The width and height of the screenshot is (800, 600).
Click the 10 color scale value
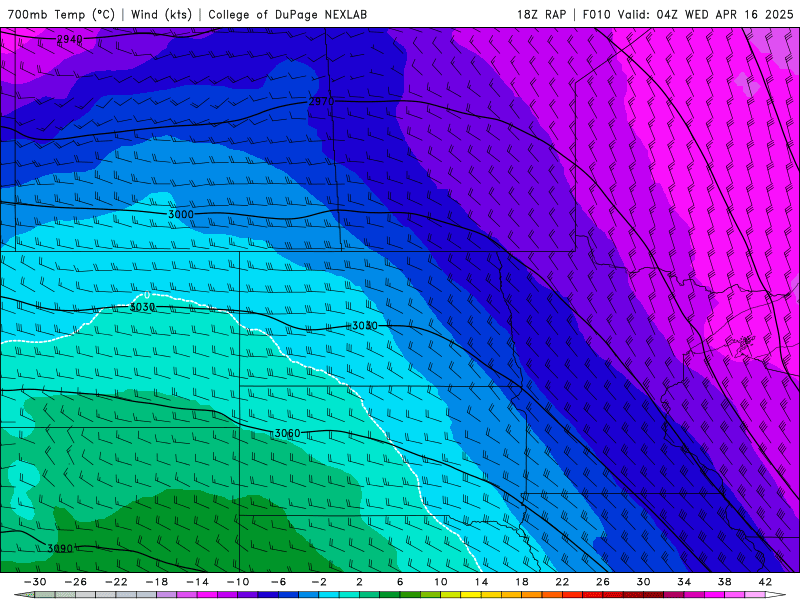(x=441, y=582)
